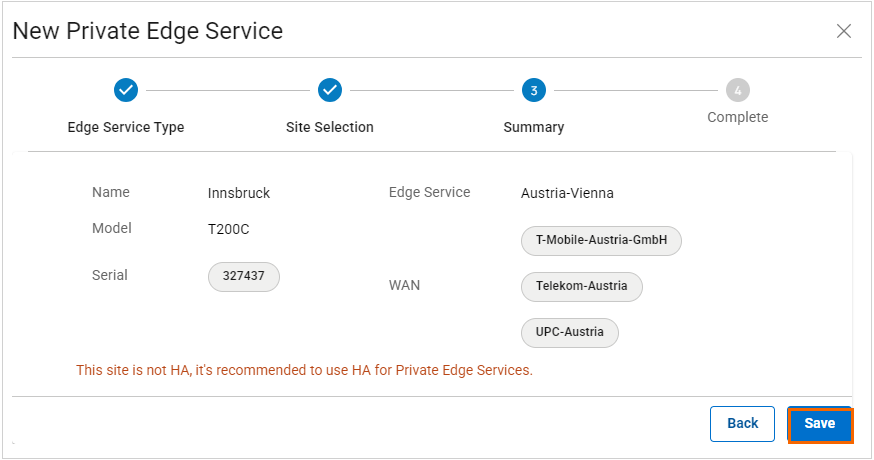Click the step 4 Complete circle icon
The height and width of the screenshot is (460, 874).
click(738, 90)
